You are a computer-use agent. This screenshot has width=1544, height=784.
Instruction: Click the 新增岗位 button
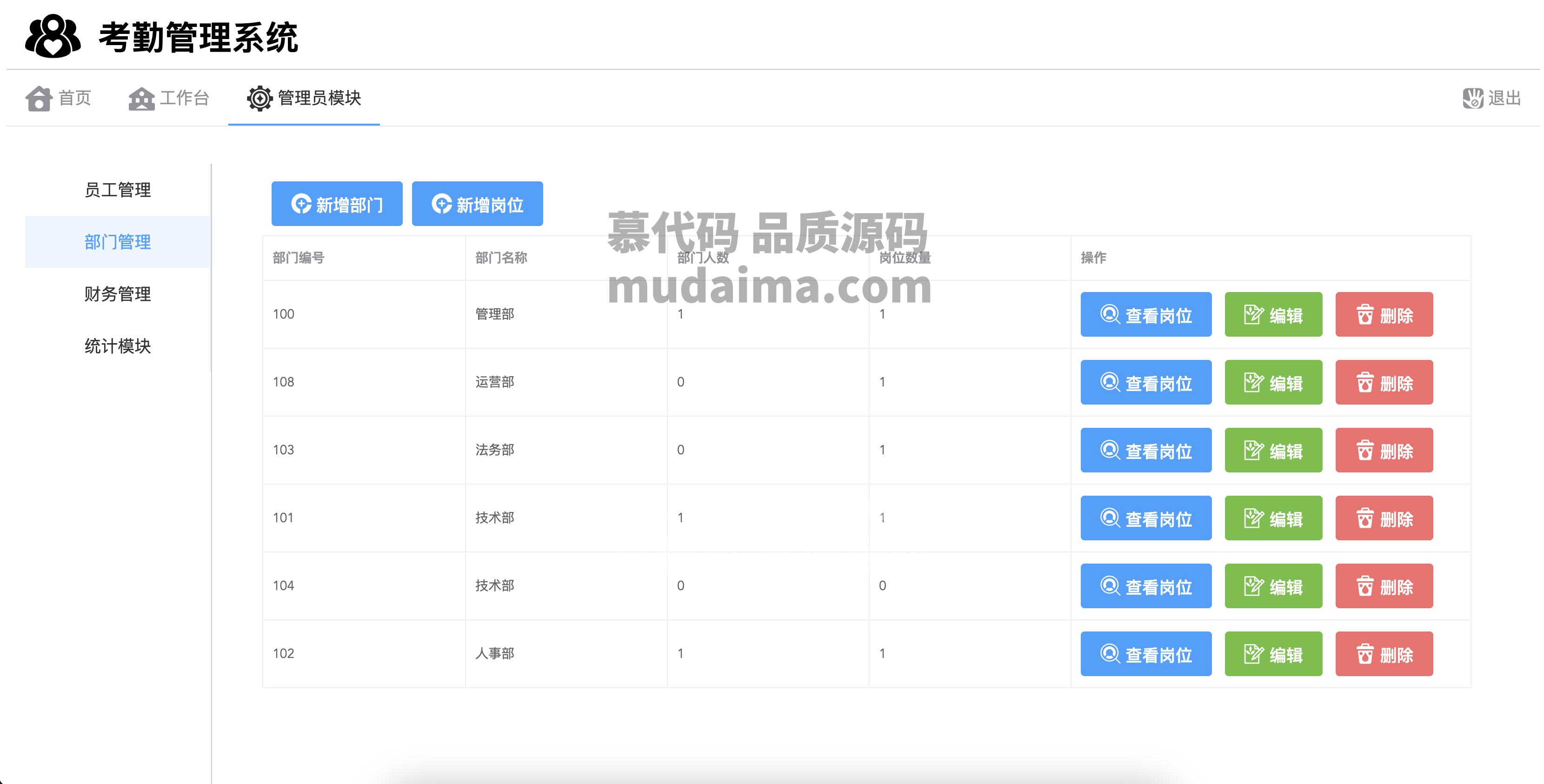click(x=477, y=204)
